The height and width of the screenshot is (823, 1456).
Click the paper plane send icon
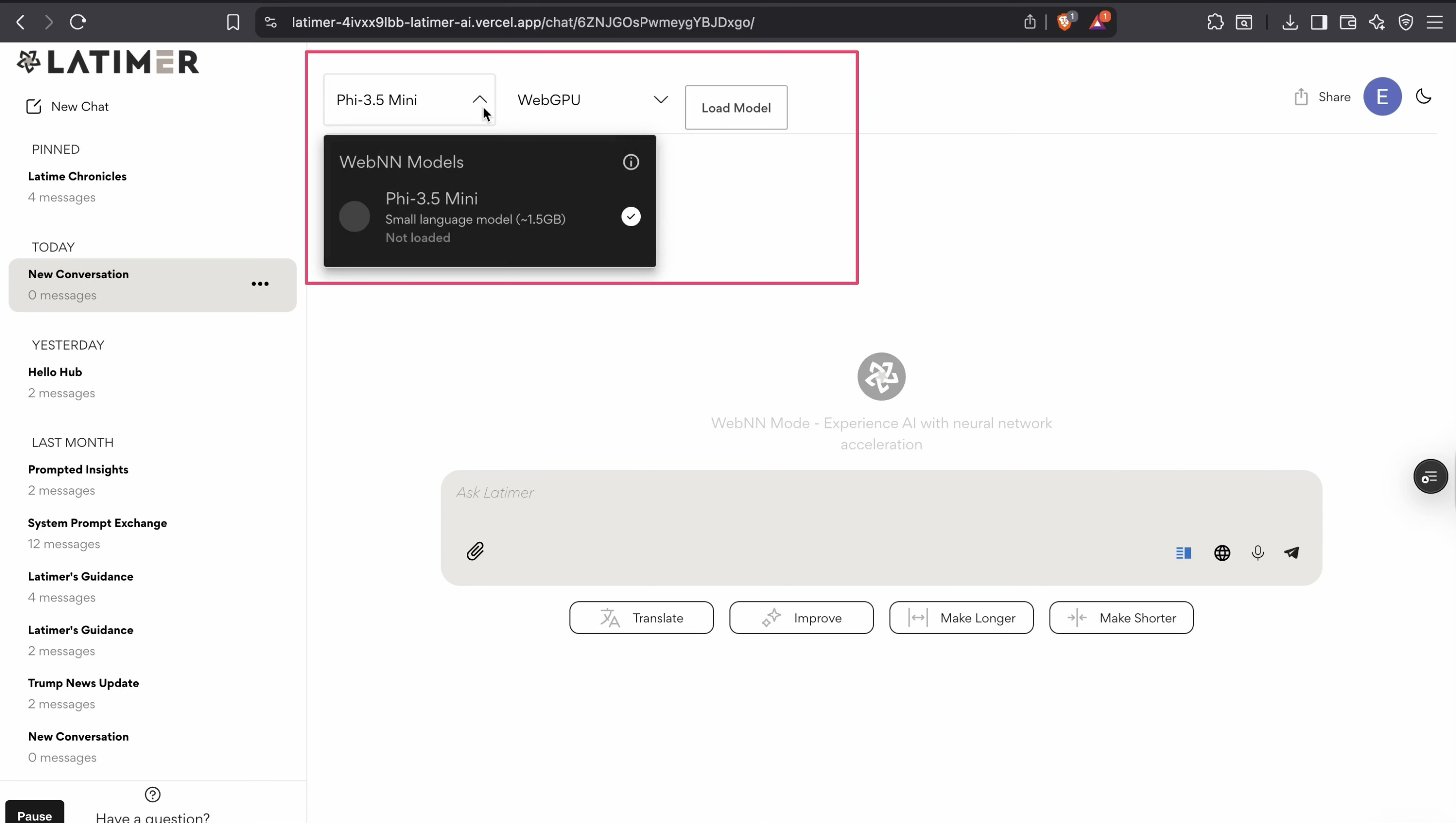[x=1291, y=553]
